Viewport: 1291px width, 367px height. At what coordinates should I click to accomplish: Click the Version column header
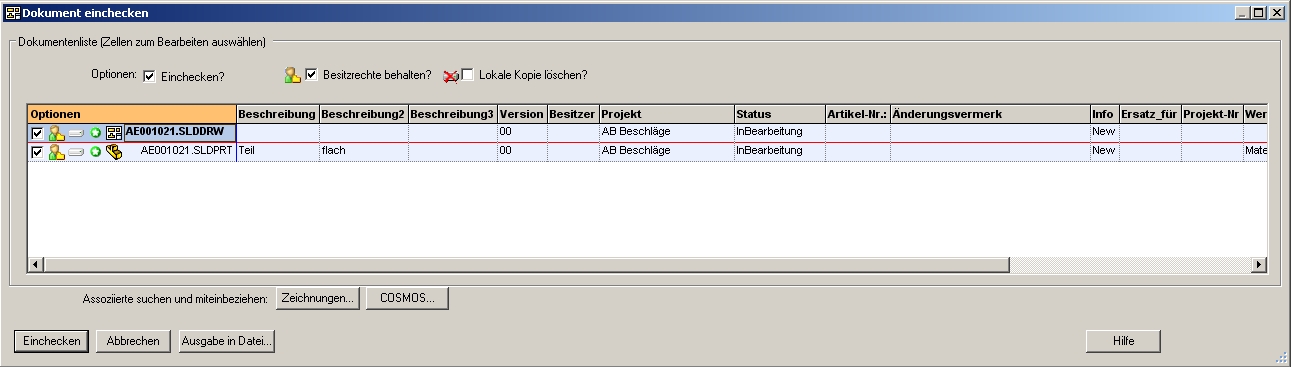522,114
